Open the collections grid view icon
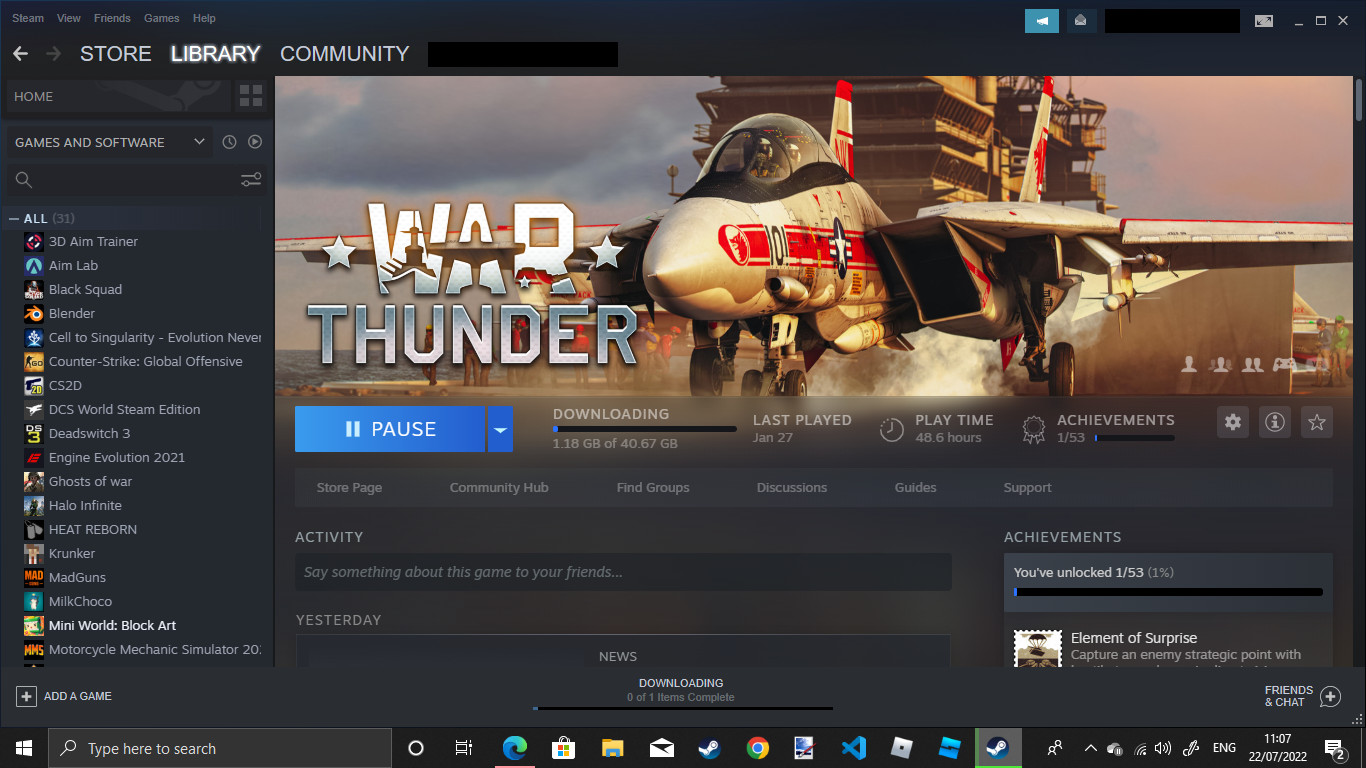The image size is (1366, 768). pos(251,97)
